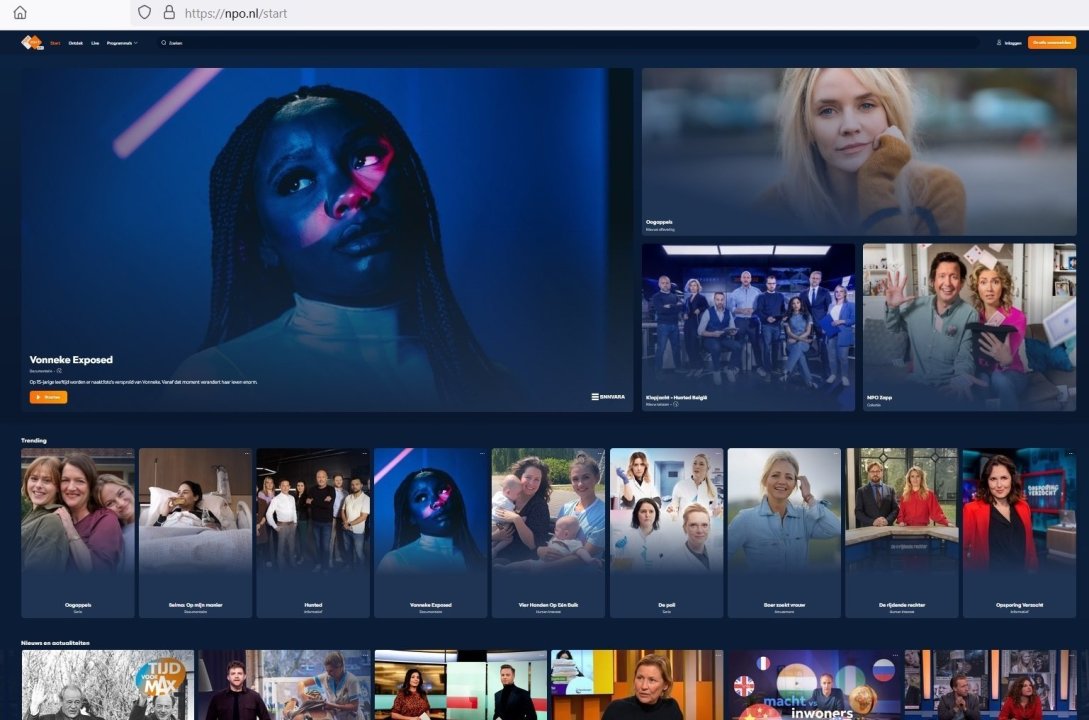Click browser home icon
This screenshot has height=720, width=1089.
click(20, 13)
